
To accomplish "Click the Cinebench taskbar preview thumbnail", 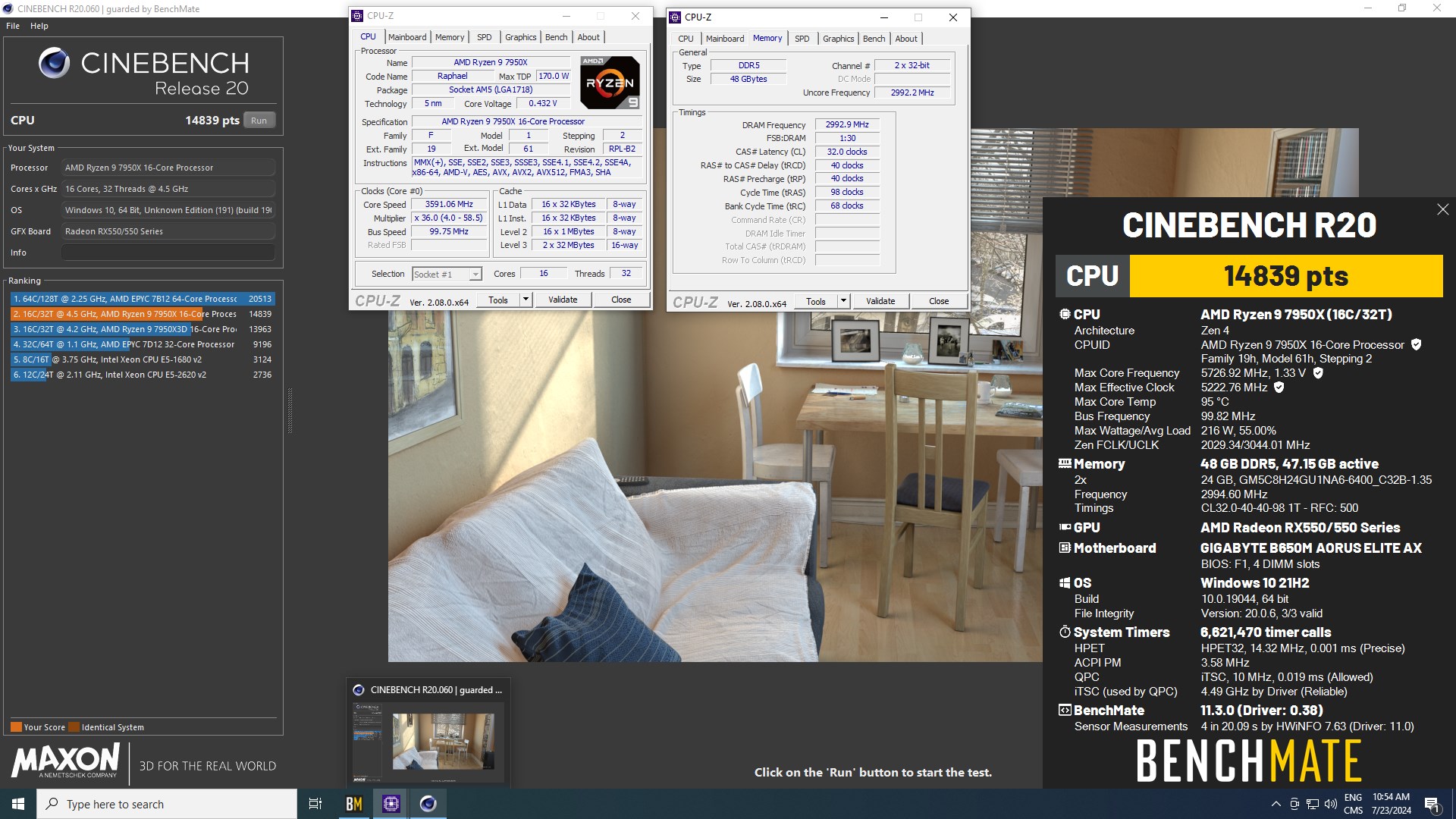I will coord(428,742).
